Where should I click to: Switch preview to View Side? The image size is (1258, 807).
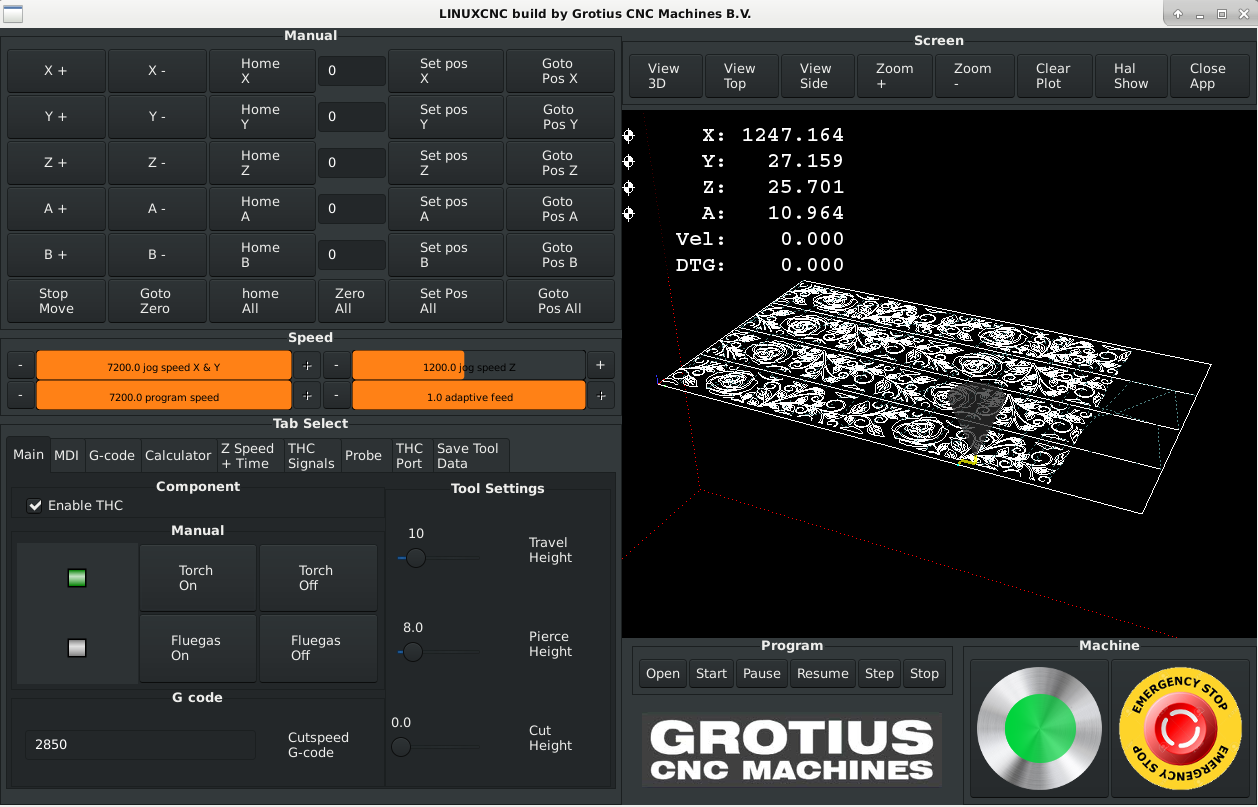point(816,76)
